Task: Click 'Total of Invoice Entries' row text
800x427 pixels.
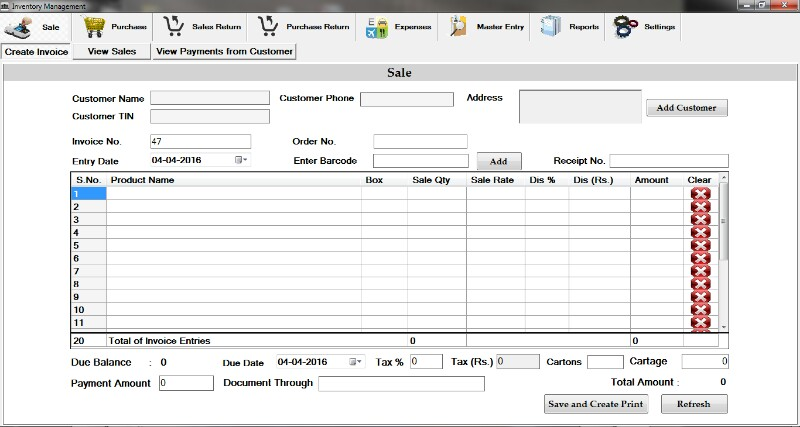Action: pyautogui.click(x=160, y=341)
